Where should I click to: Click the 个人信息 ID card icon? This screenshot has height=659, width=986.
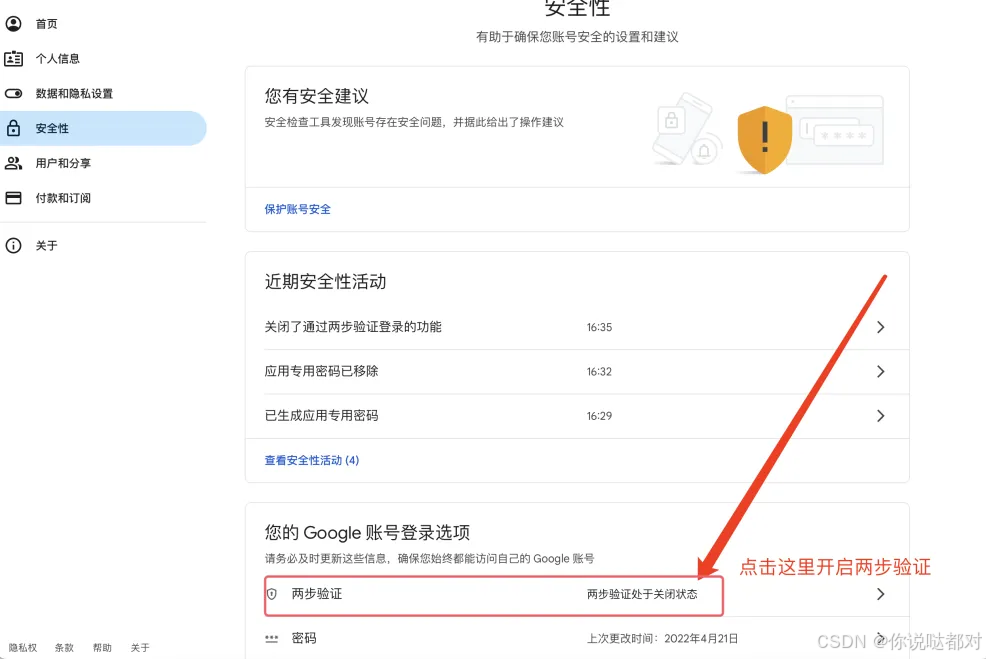click(x=13, y=58)
